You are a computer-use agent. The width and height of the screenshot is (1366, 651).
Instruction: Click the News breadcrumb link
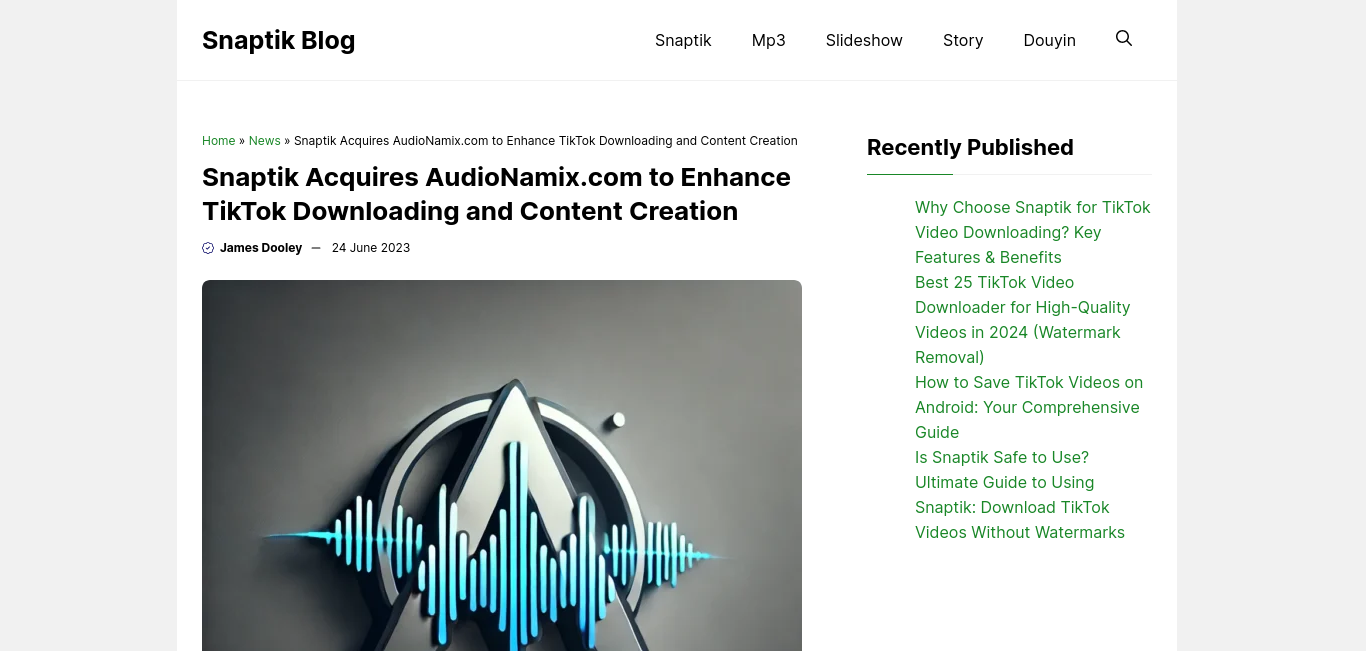pos(264,141)
